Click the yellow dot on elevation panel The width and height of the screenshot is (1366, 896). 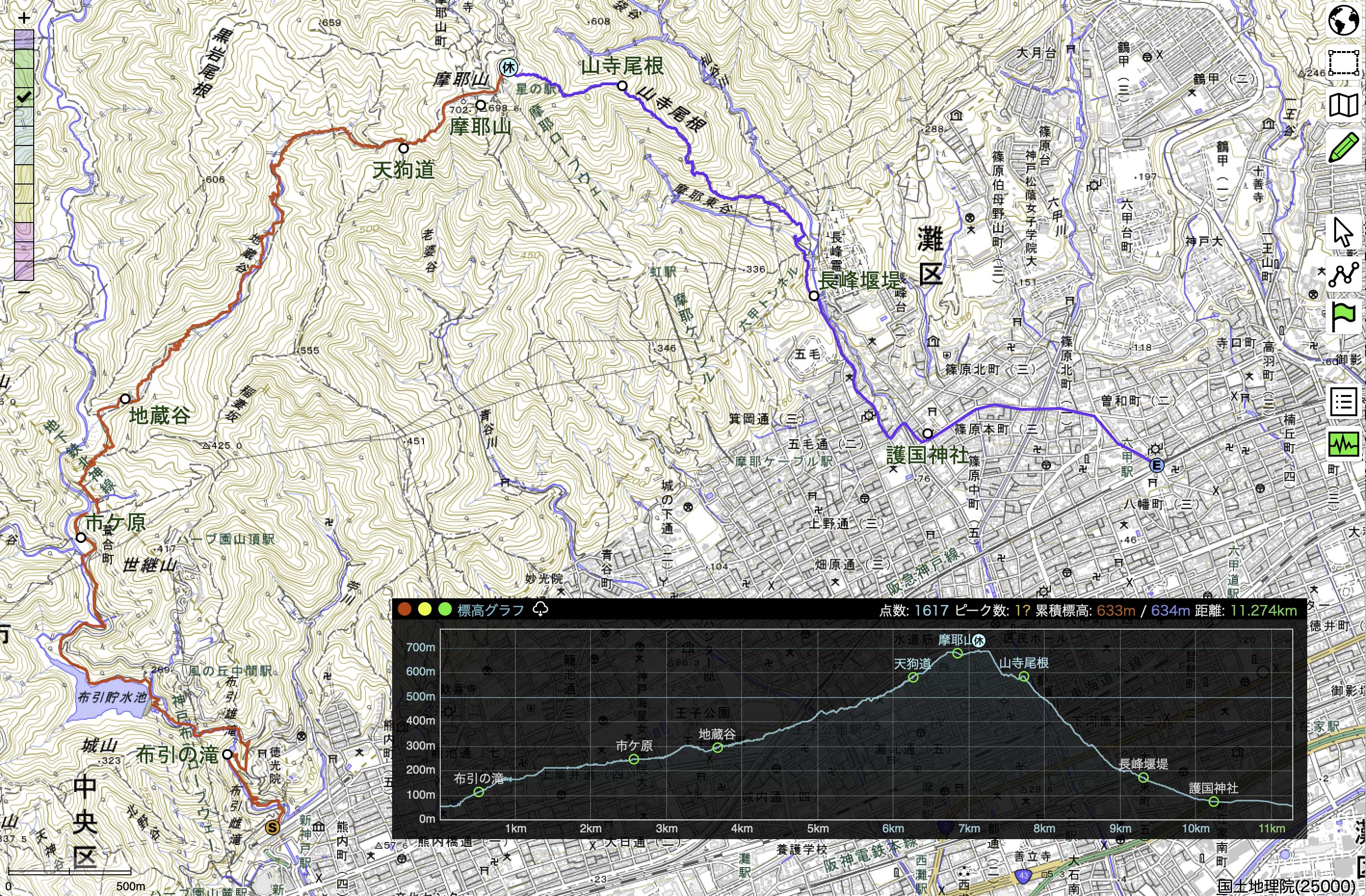point(425,609)
